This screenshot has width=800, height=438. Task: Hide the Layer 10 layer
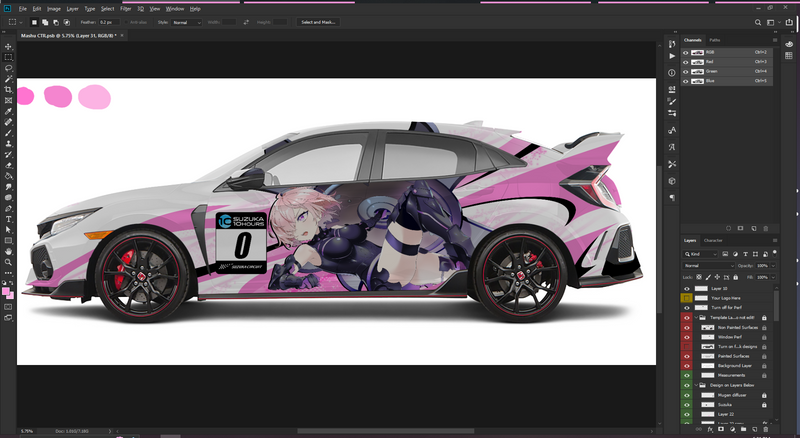pyautogui.click(x=687, y=288)
